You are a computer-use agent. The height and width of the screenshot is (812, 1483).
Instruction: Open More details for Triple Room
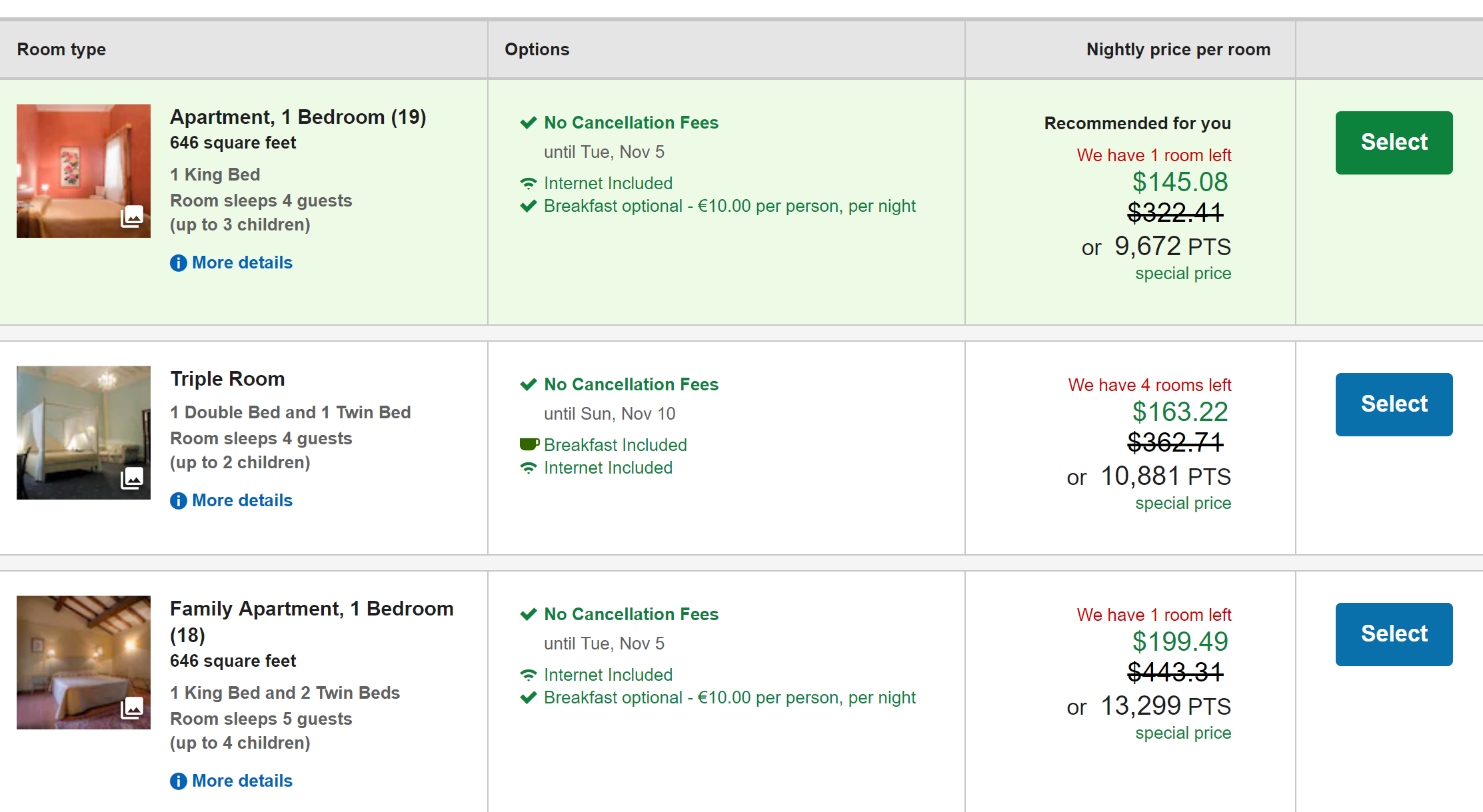tap(242, 501)
